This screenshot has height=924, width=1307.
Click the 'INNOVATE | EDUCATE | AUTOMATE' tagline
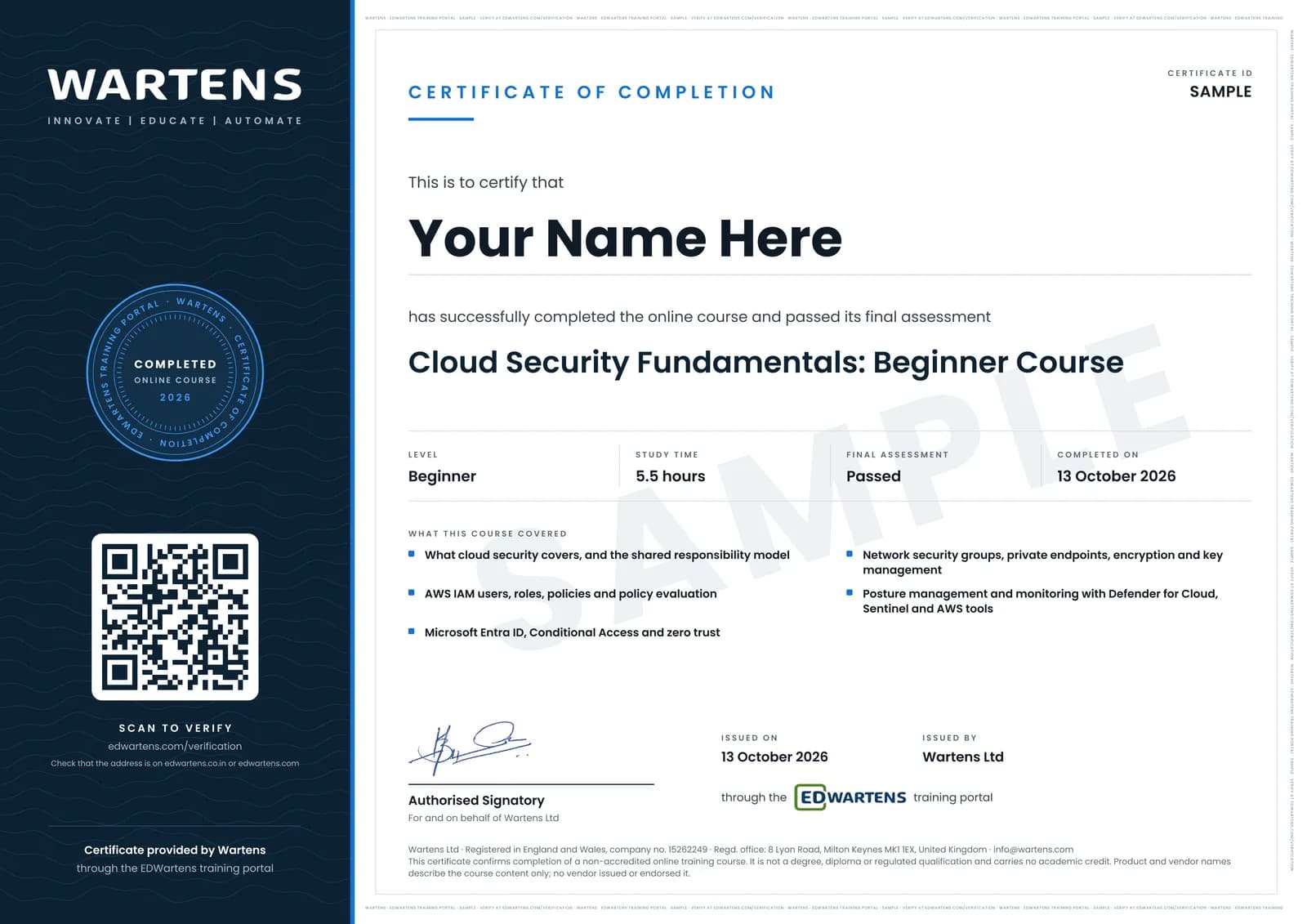point(175,121)
